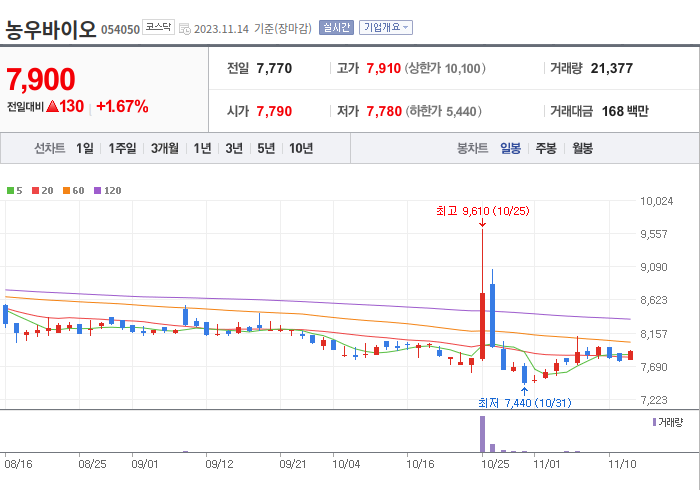
Task: Click the green 5-day moving average swatch
Action: (10, 191)
